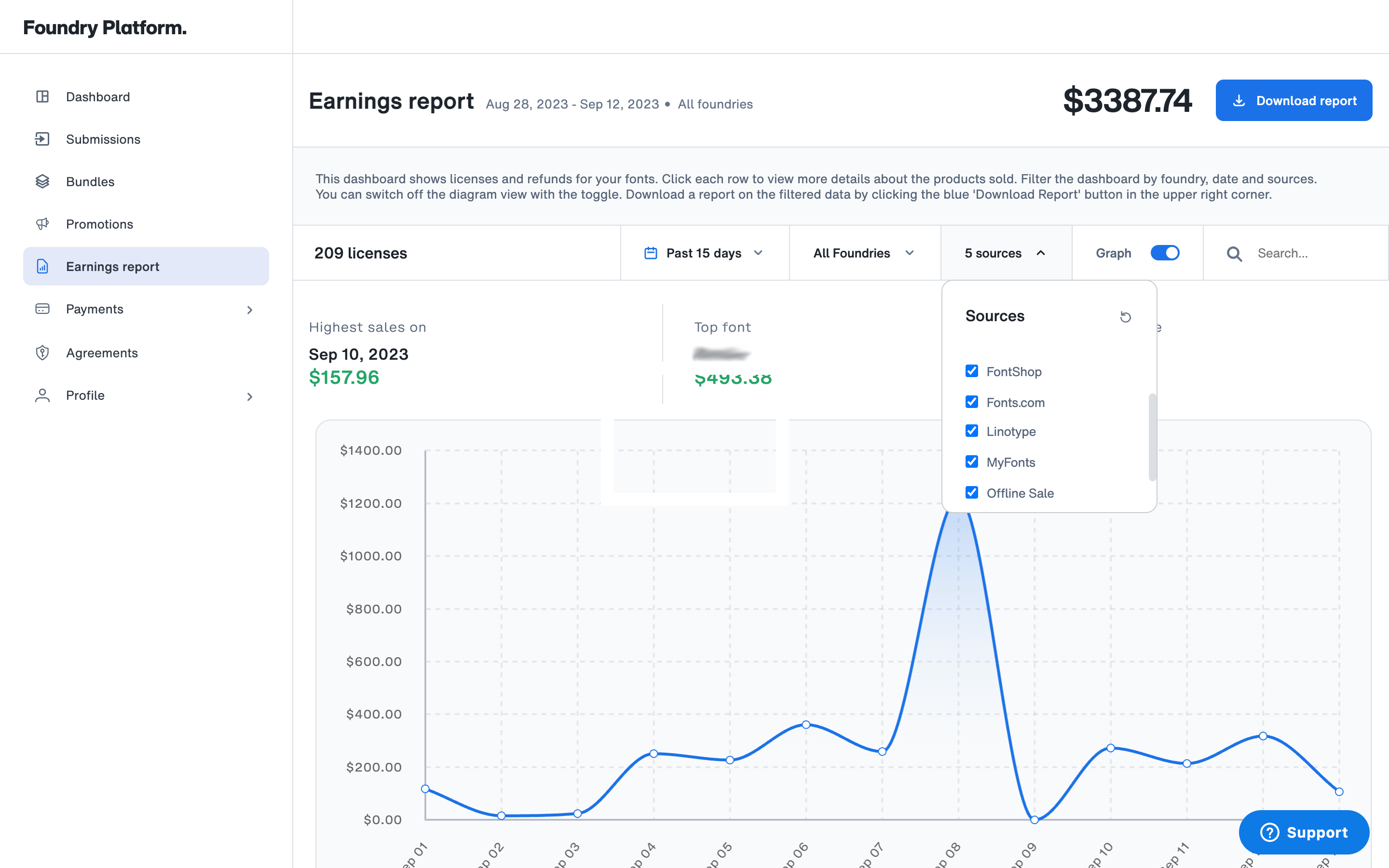This screenshot has width=1389, height=868.
Task: Expand the Profile submenu chevron
Action: [x=250, y=397]
